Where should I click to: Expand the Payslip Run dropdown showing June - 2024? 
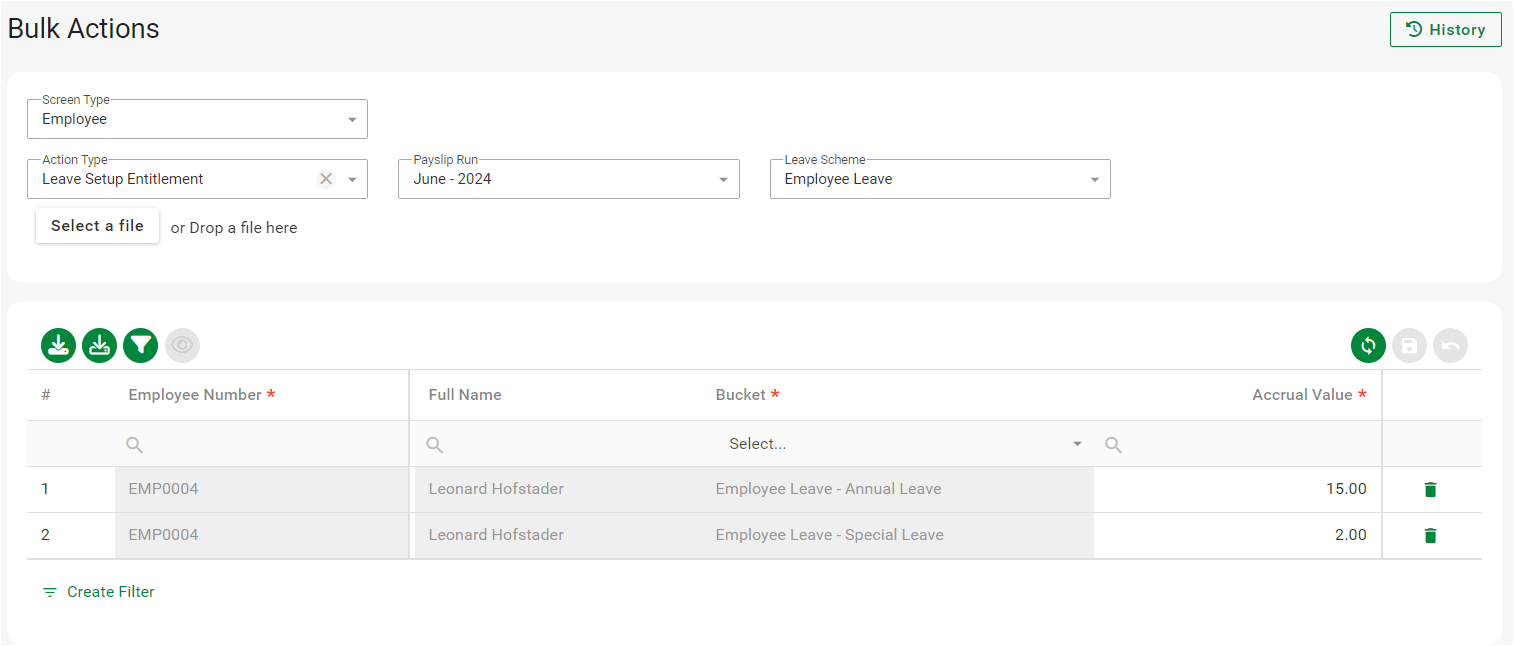[568, 179]
